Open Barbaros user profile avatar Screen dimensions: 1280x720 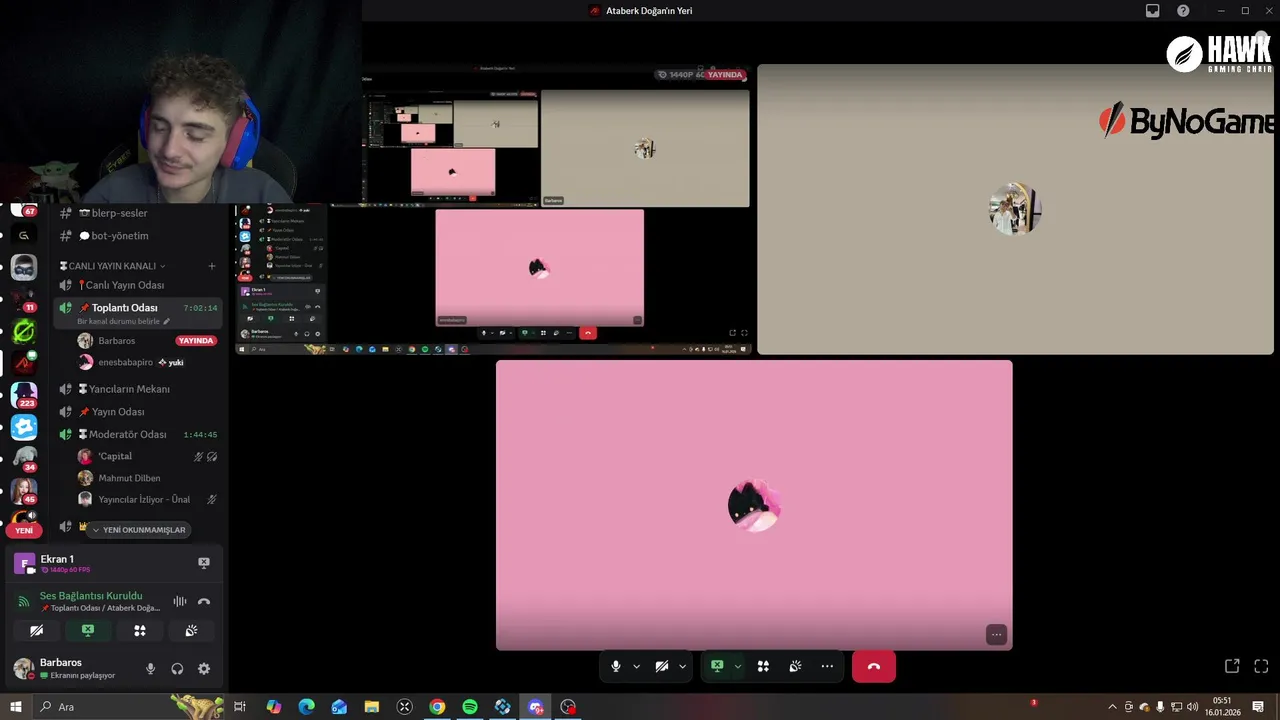point(23,668)
